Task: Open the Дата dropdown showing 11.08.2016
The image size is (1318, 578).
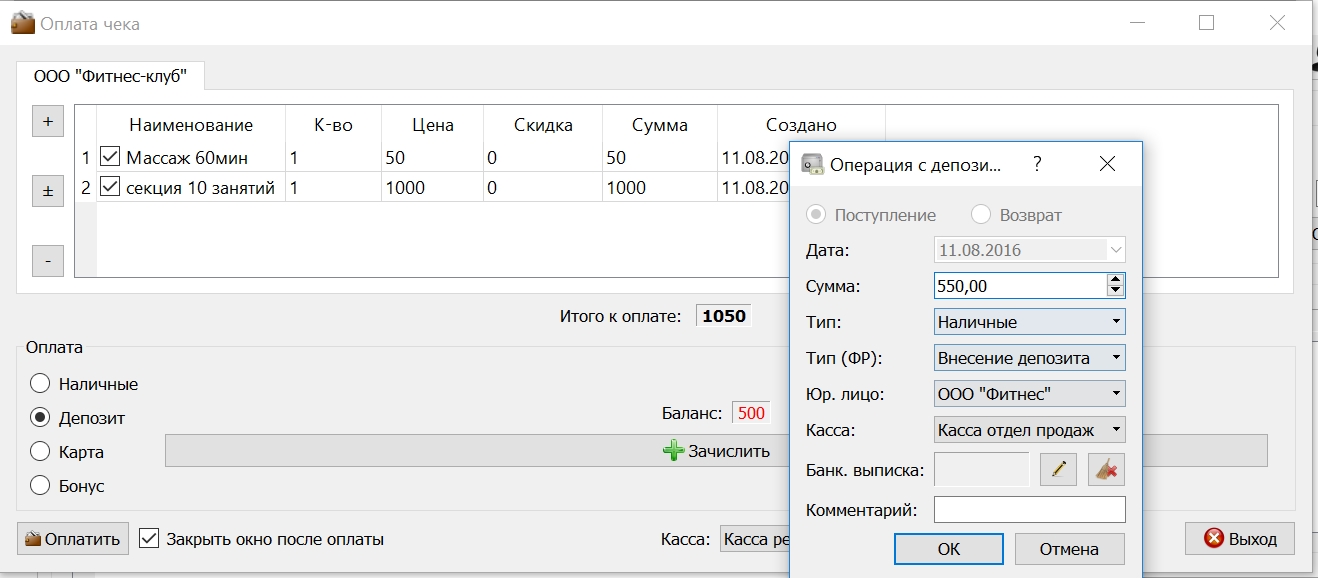Action: pyautogui.click(x=1030, y=250)
